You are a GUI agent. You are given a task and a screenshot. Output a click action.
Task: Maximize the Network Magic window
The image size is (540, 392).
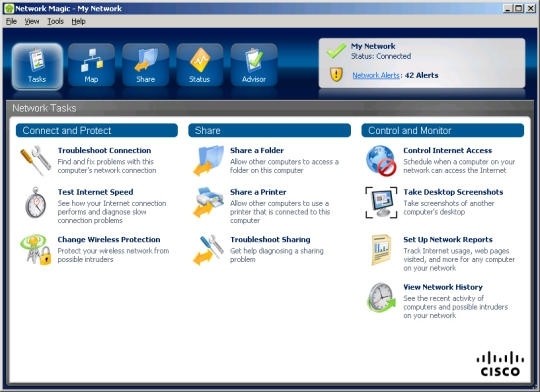coord(519,9)
